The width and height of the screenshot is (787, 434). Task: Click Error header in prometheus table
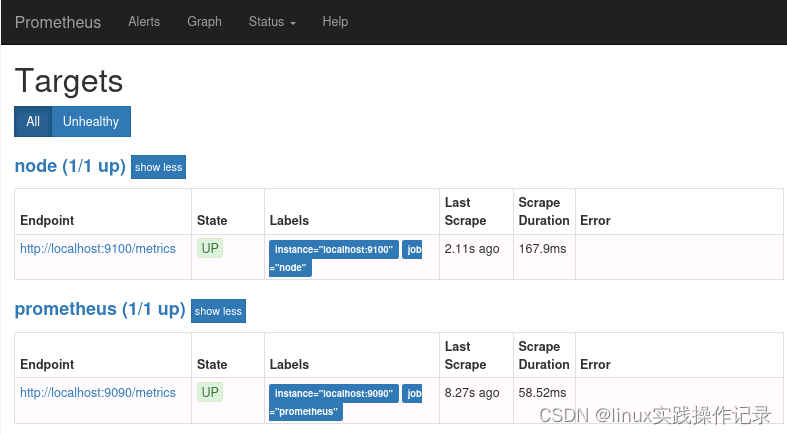click(595, 364)
